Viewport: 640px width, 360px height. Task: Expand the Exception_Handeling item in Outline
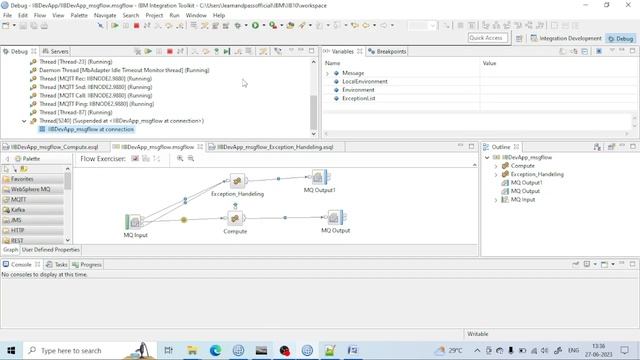pos(496,175)
